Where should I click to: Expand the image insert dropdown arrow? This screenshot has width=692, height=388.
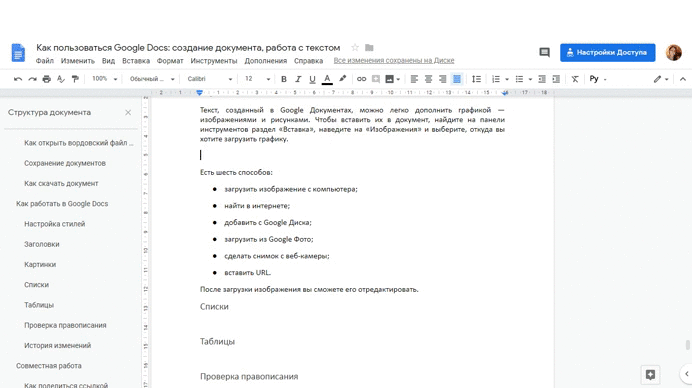click(x=398, y=79)
